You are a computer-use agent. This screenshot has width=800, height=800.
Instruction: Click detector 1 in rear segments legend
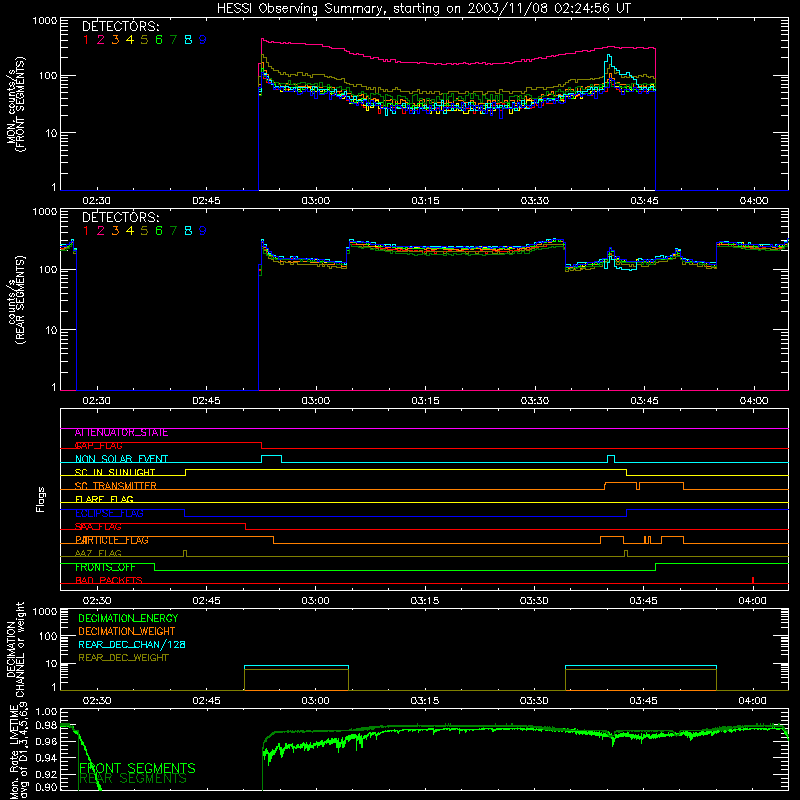pos(86,231)
